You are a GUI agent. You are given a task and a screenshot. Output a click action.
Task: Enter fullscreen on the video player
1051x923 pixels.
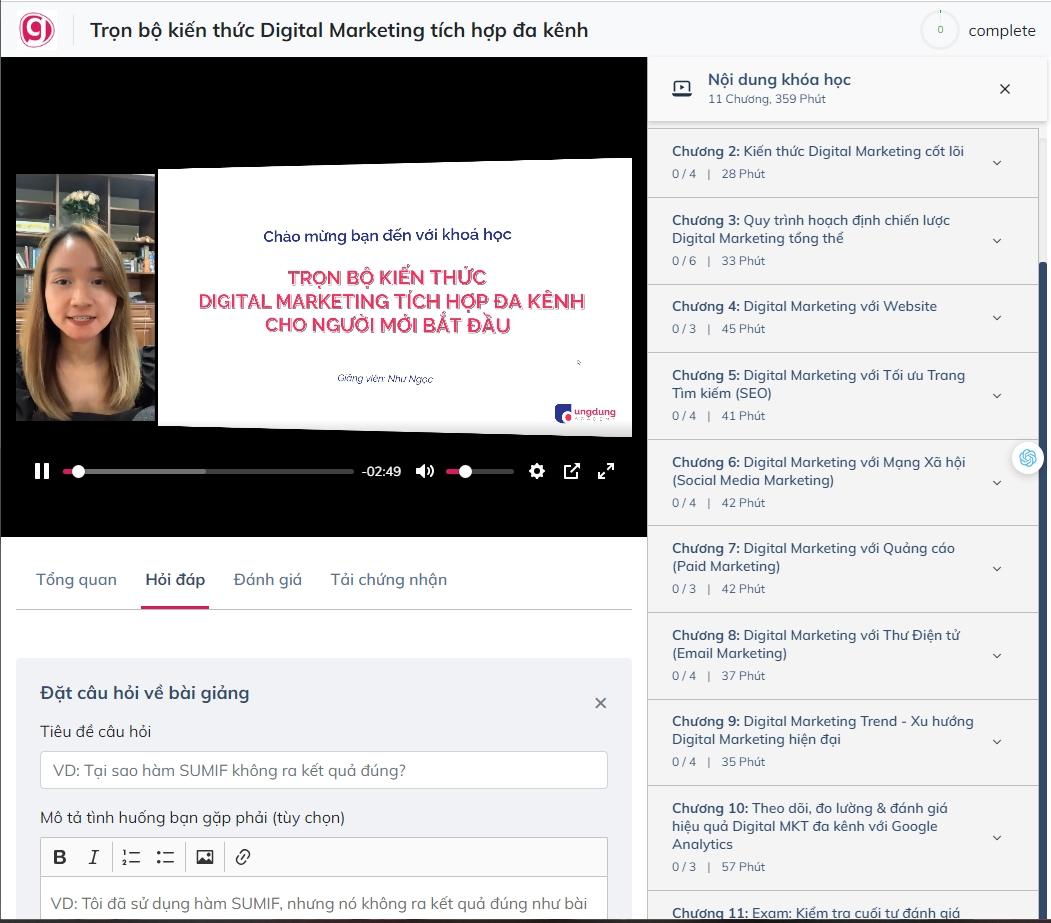click(606, 470)
